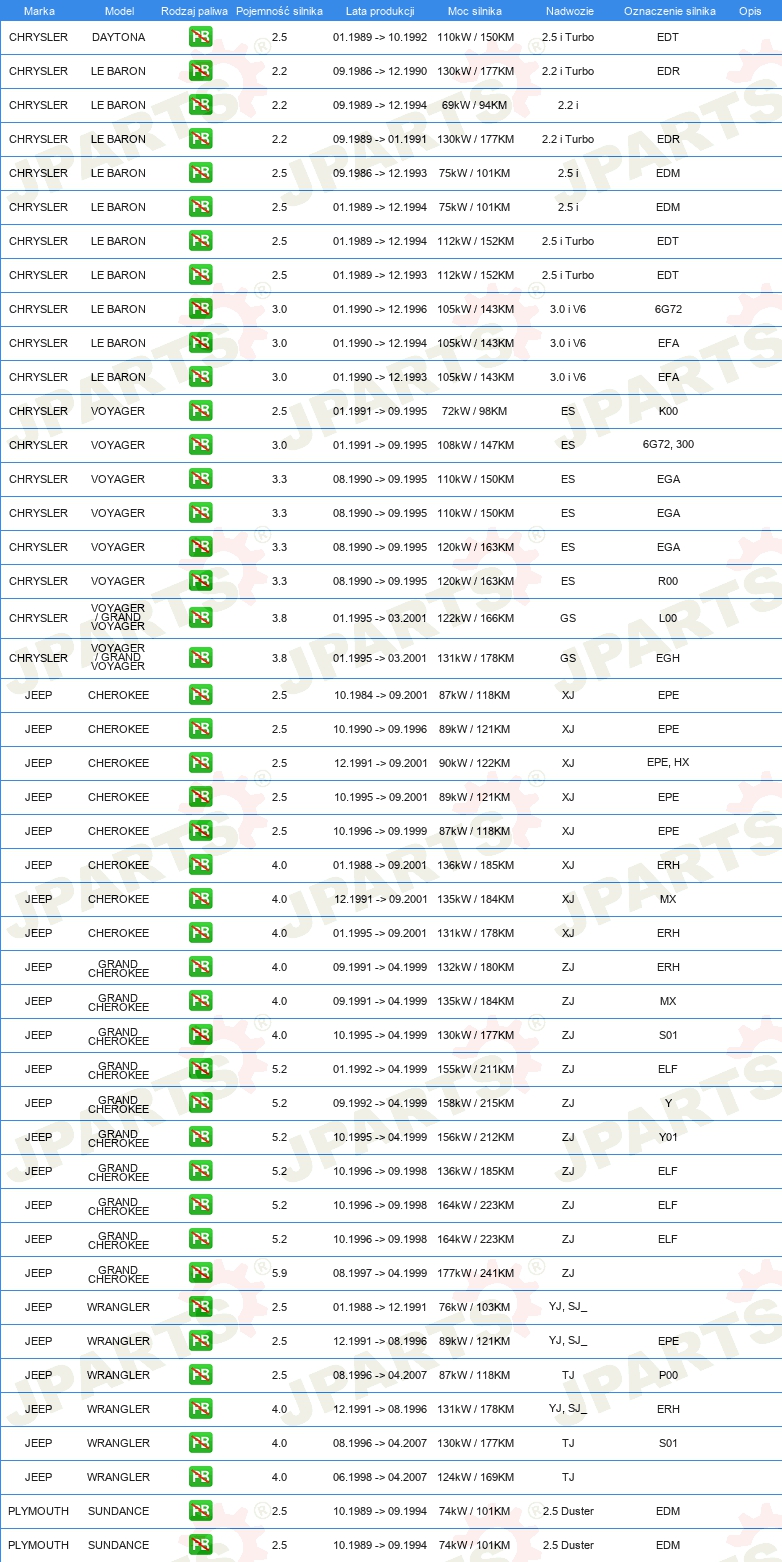
Task: Select the 122kW / 166KM power cell
Action: (475, 619)
